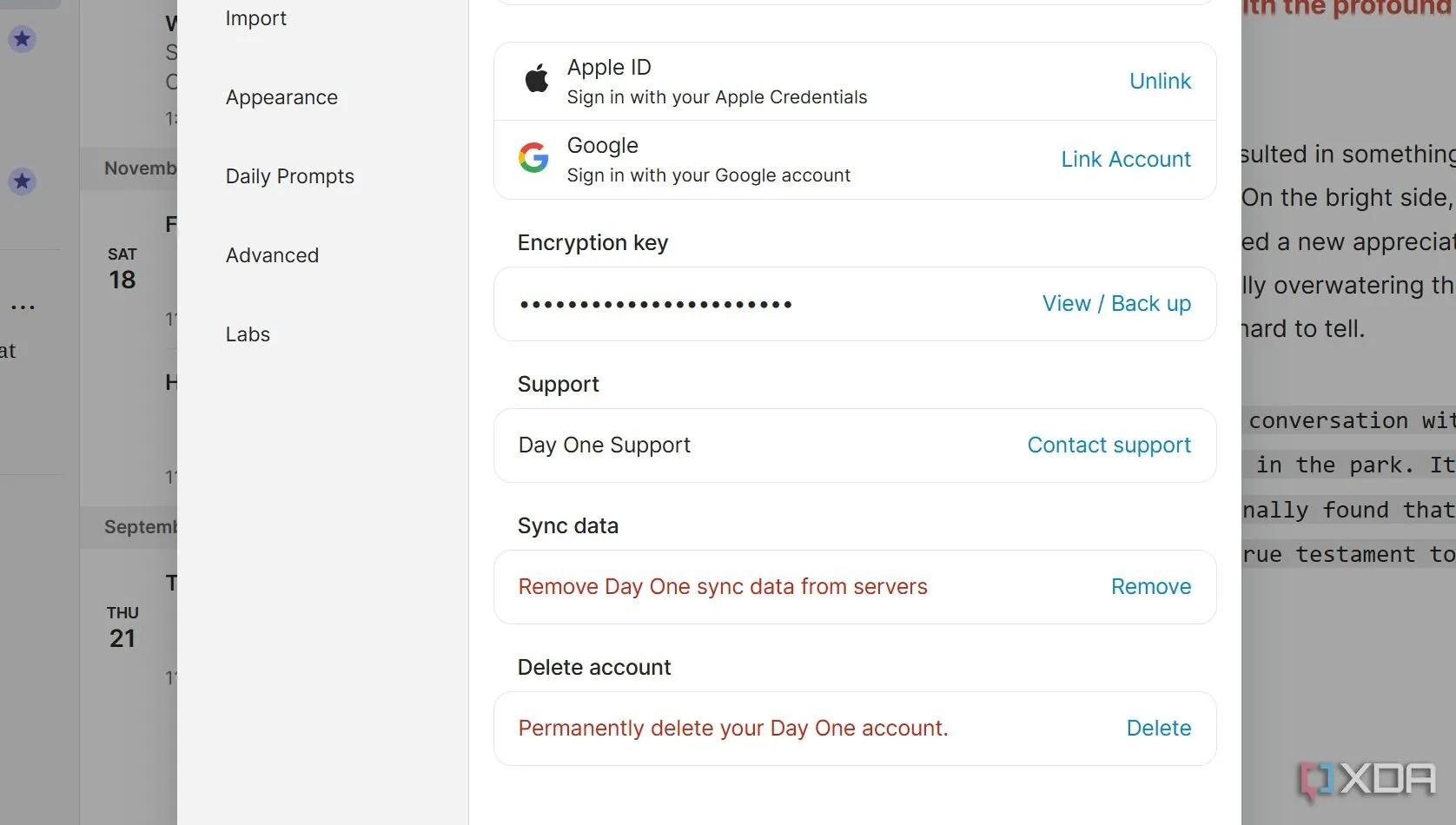
Task: Click the Google logo icon
Action: [x=533, y=158]
